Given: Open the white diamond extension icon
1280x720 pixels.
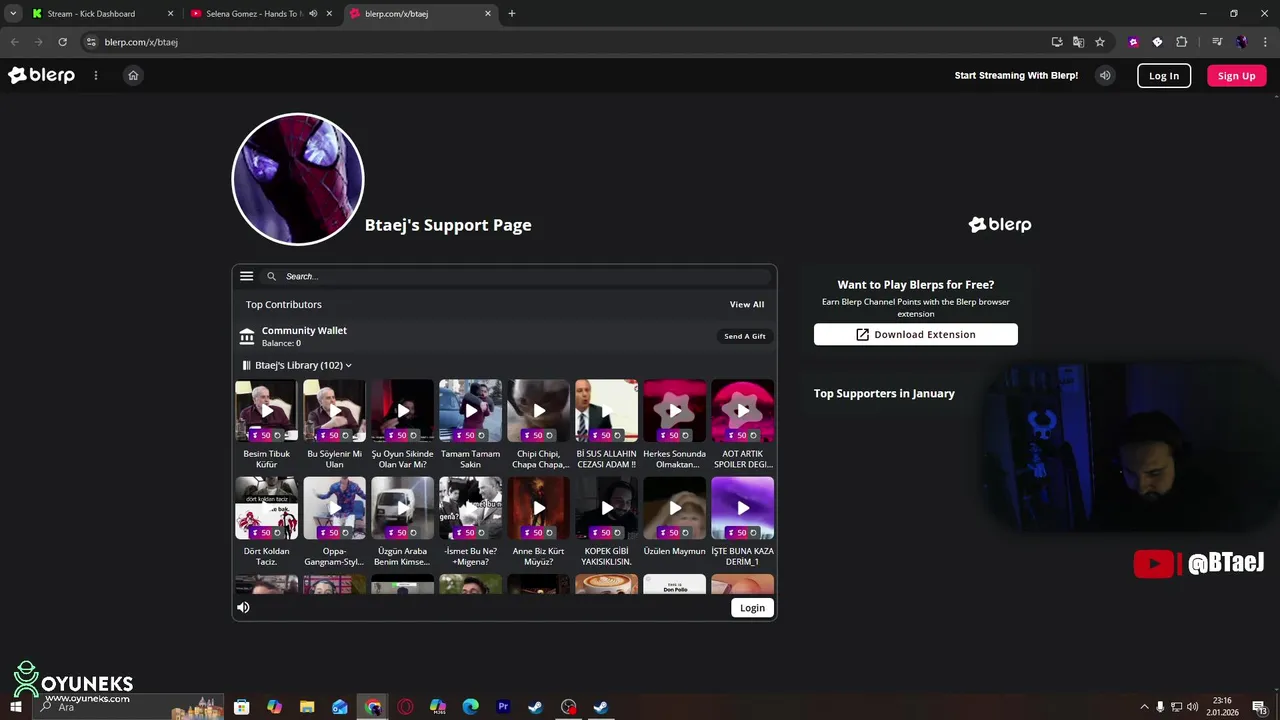Looking at the screenshot, I should pos(1157,42).
